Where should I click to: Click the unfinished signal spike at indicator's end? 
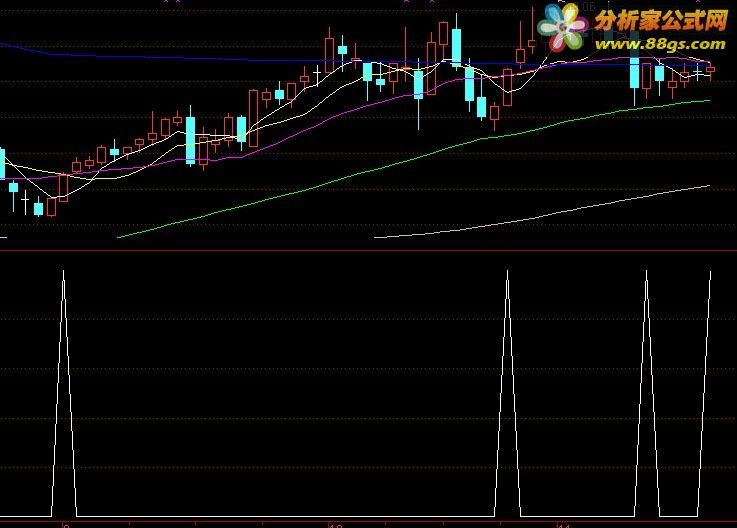(704, 393)
